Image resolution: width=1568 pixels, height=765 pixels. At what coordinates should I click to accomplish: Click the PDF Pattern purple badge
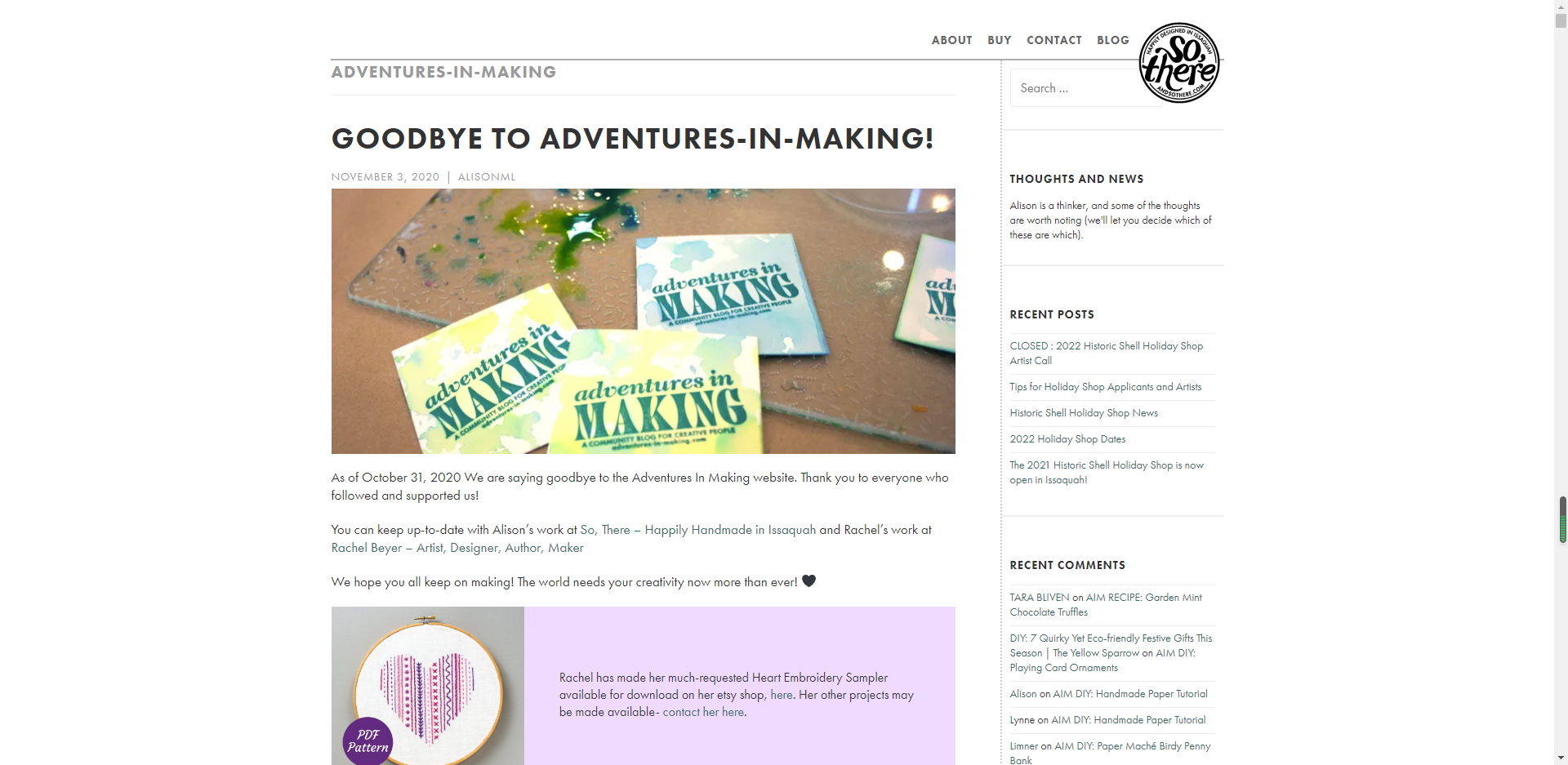(x=367, y=741)
